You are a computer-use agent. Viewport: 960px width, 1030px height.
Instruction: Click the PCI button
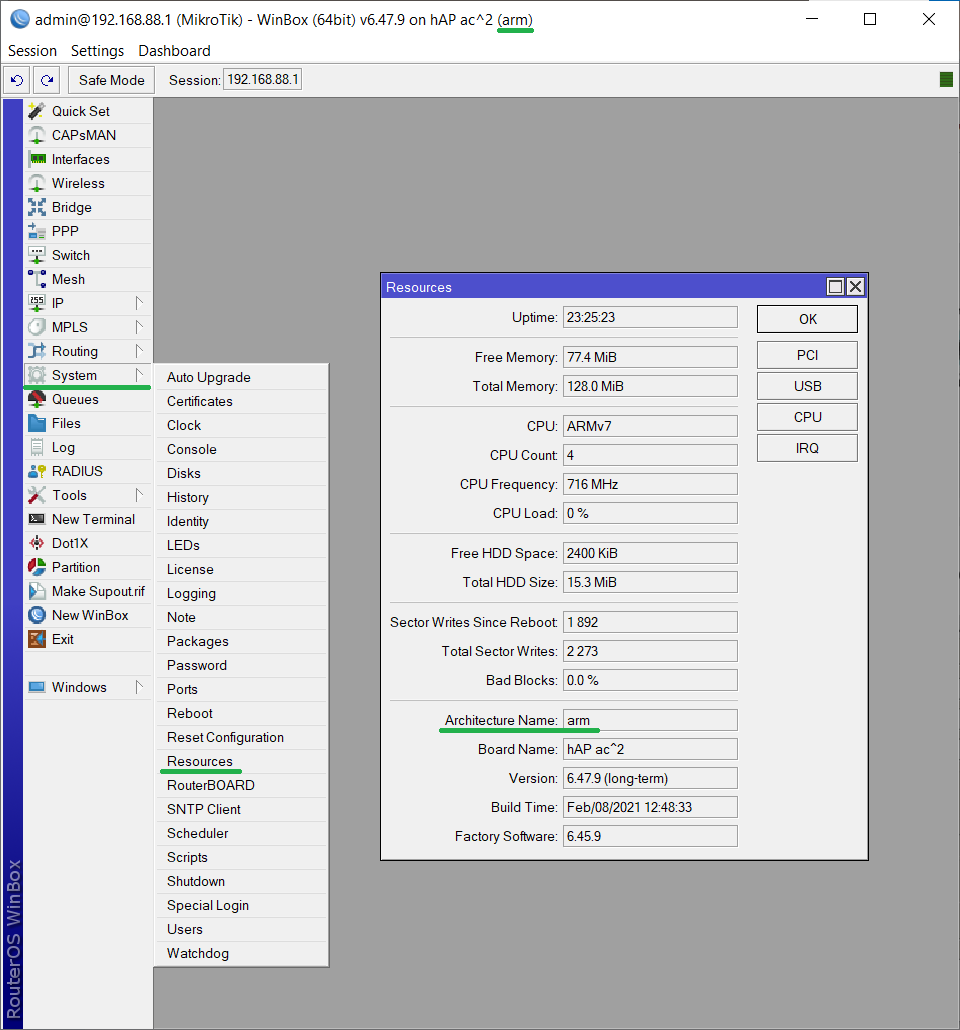pyautogui.click(x=807, y=355)
